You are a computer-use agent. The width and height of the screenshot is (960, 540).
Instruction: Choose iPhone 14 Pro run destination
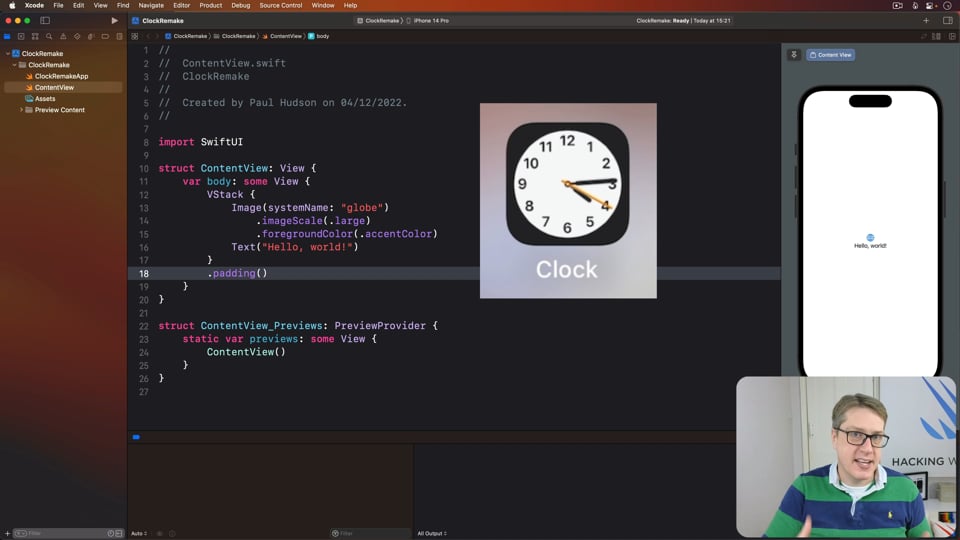pyautogui.click(x=427, y=20)
